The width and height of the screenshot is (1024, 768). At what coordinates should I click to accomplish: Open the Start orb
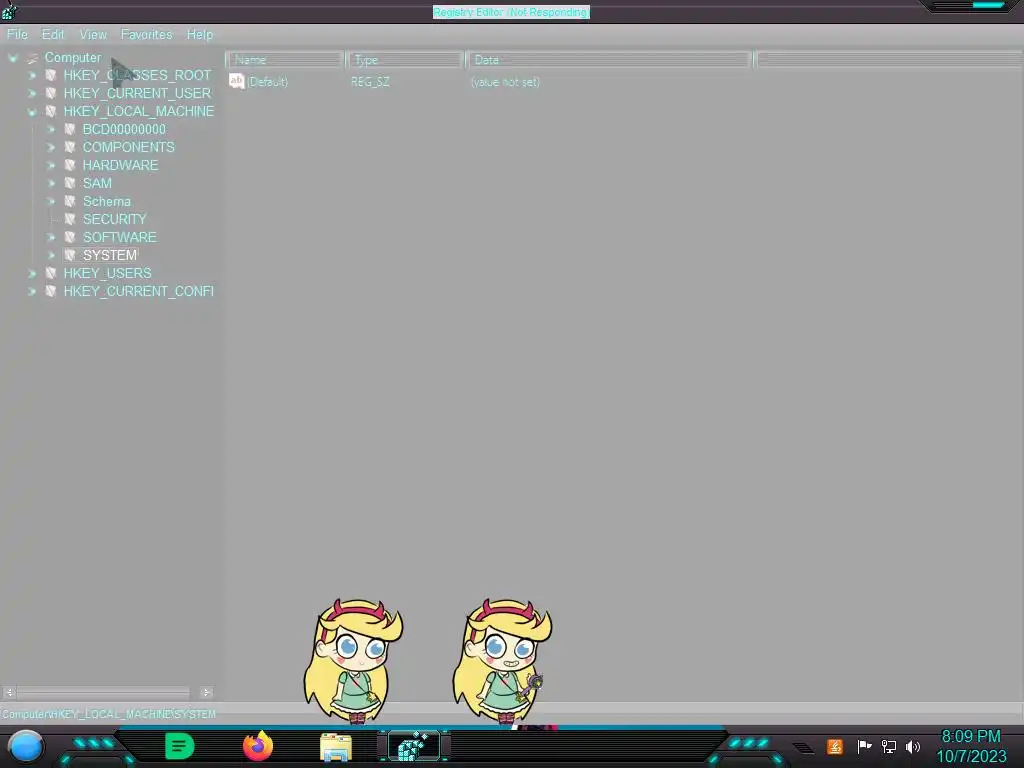pyautogui.click(x=25, y=747)
